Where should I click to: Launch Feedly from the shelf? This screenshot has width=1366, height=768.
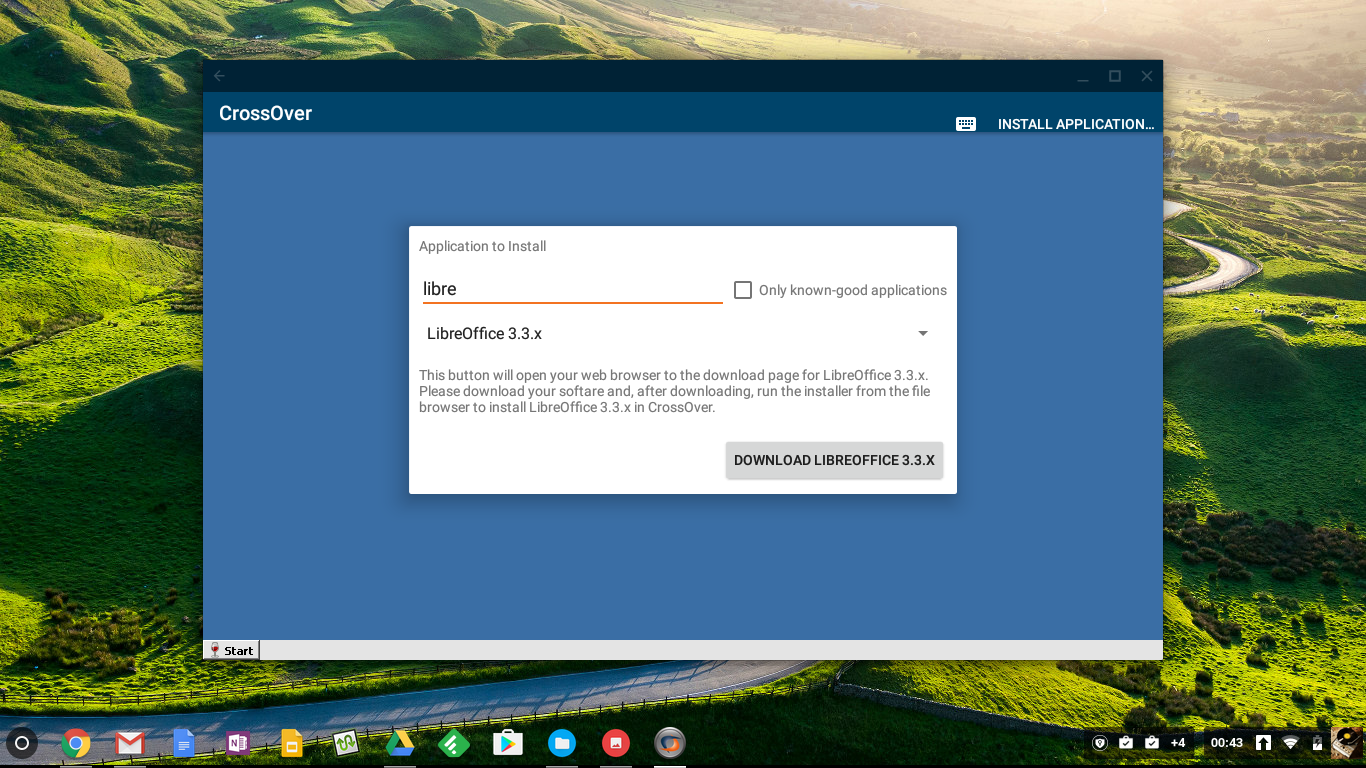[454, 743]
